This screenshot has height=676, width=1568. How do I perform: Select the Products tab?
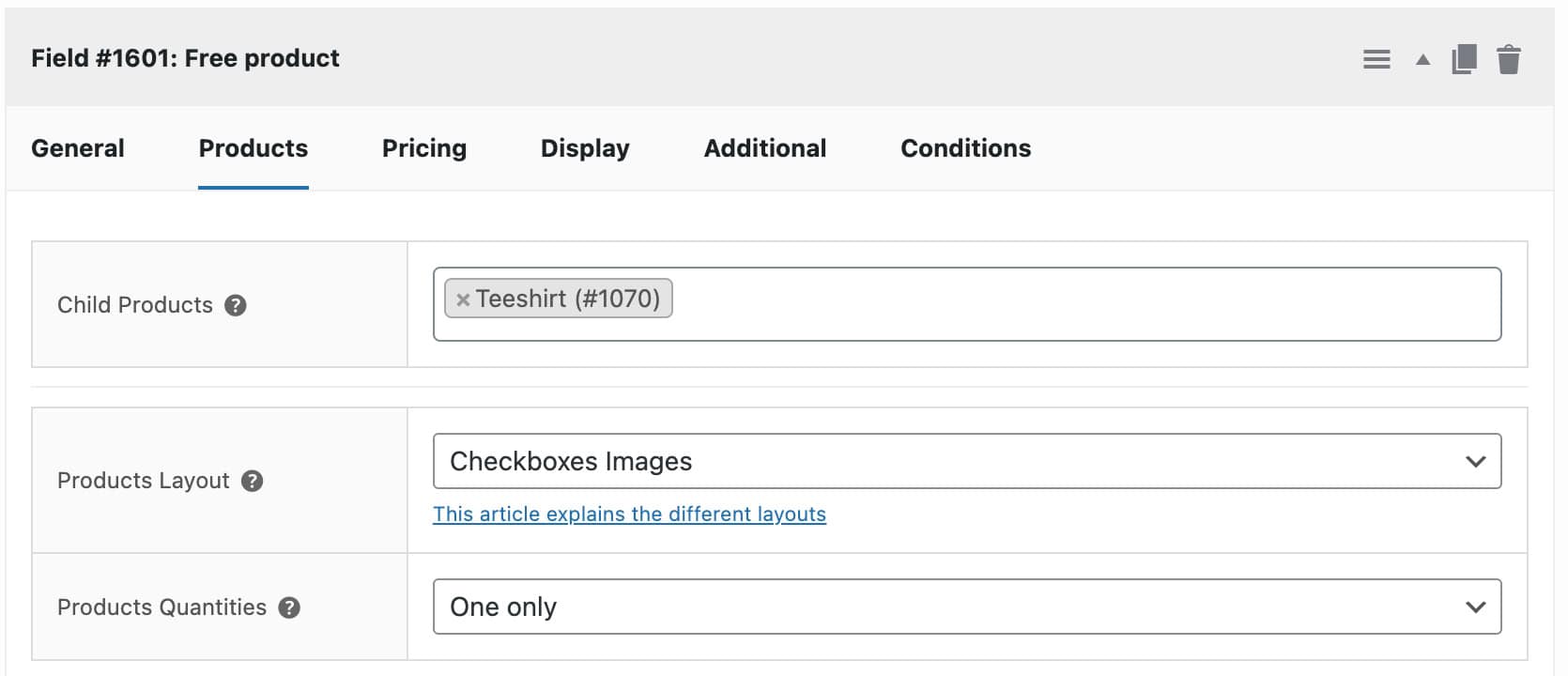point(252,147)
